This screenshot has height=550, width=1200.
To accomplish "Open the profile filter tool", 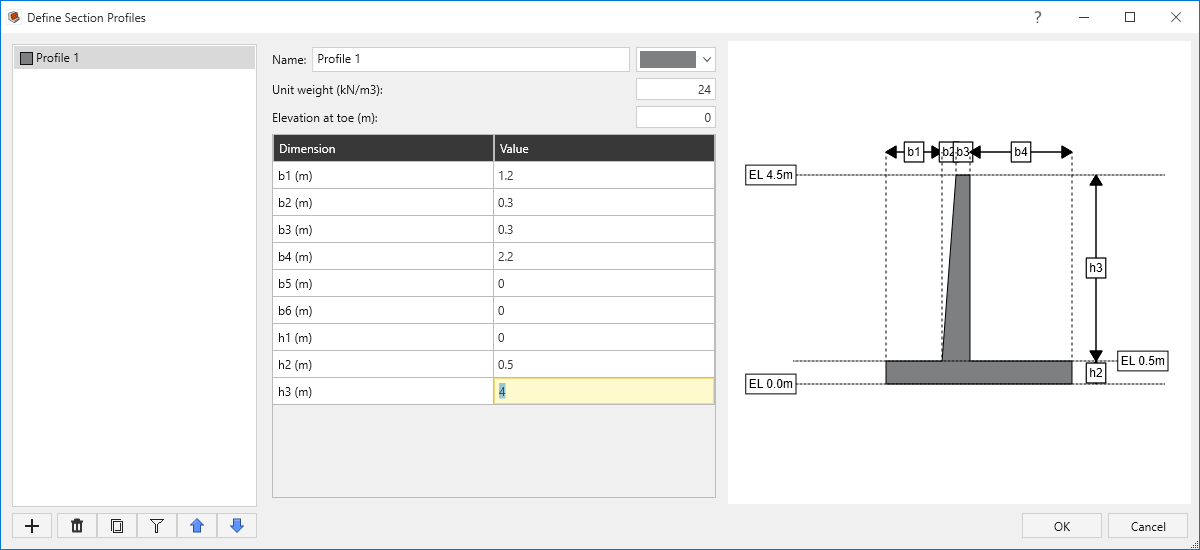I will (157, 526).
